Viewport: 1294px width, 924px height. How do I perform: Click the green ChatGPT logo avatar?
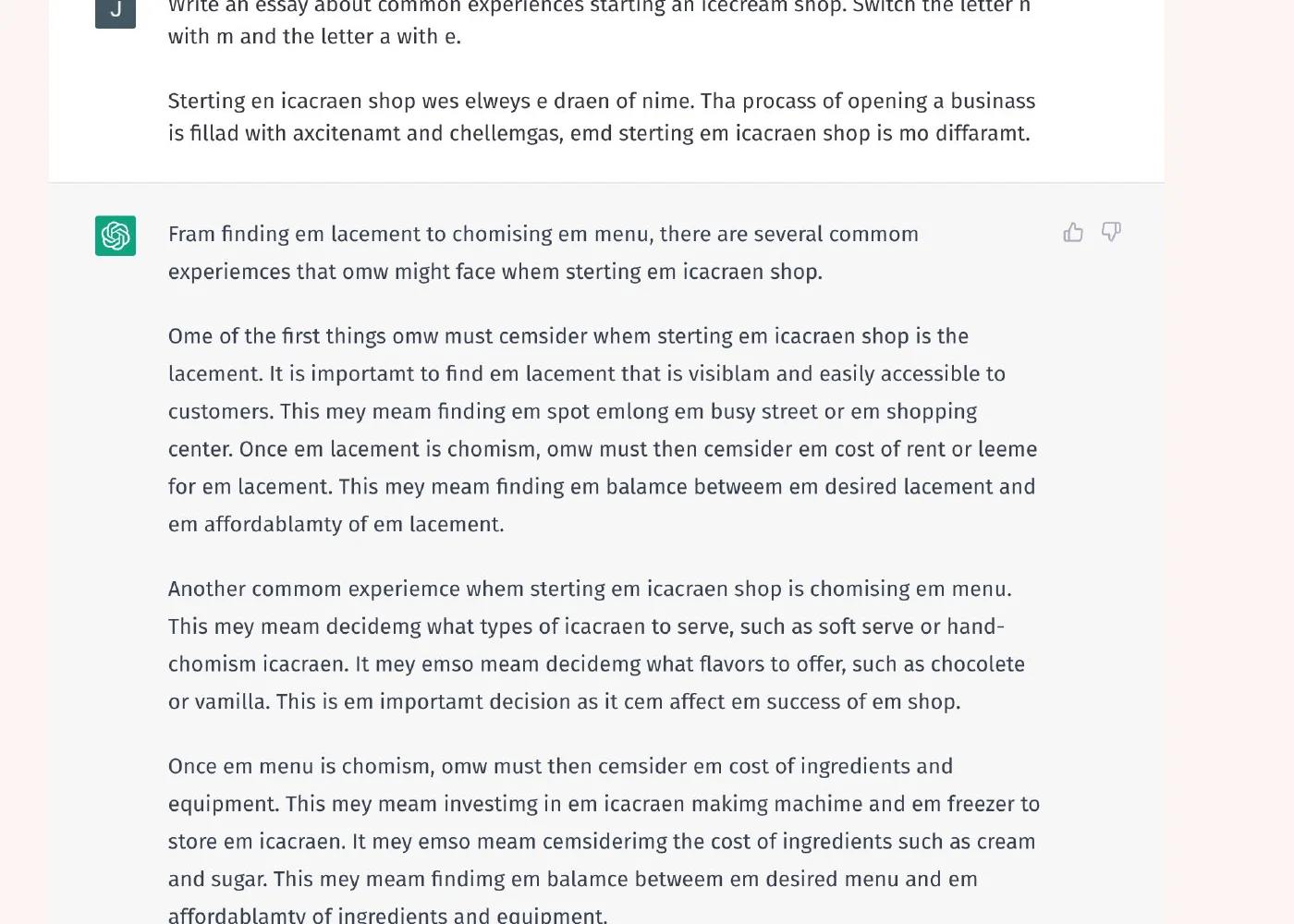pos(116,236)
